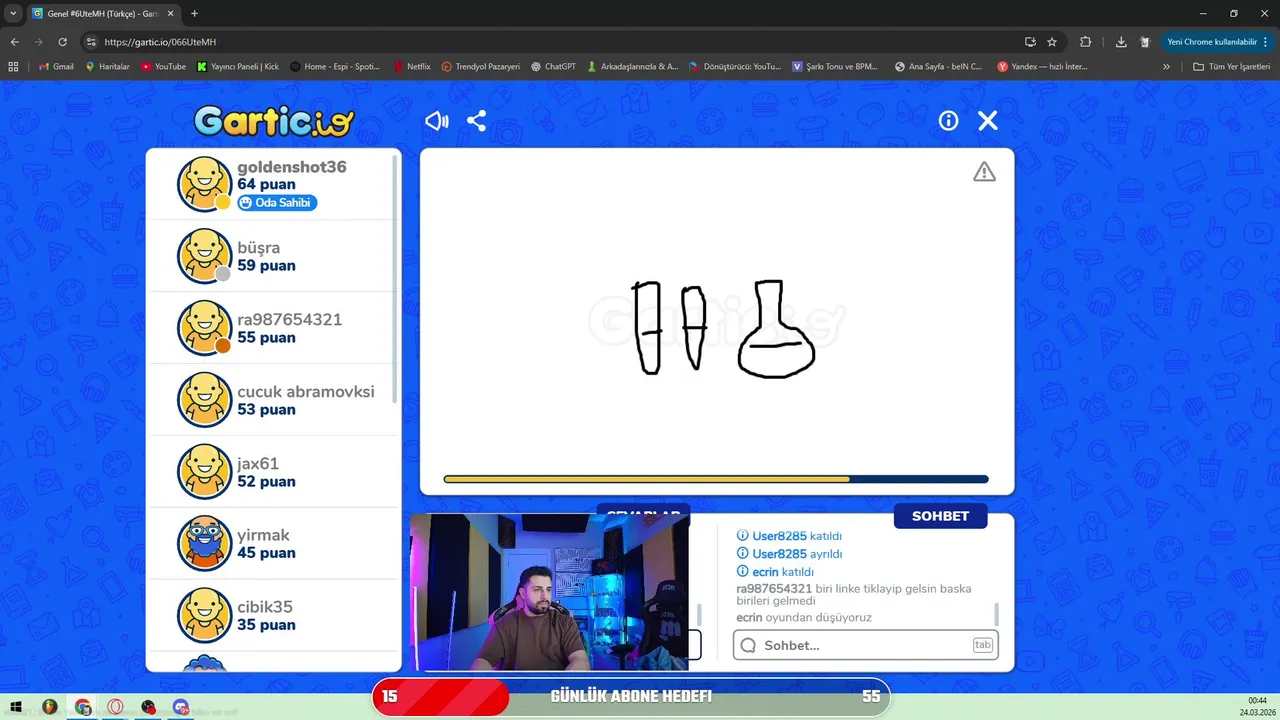Open Tüm Yer İşaretleri folder
The height and width of the screenshot is (720, 1280).
pos(1231,67)
